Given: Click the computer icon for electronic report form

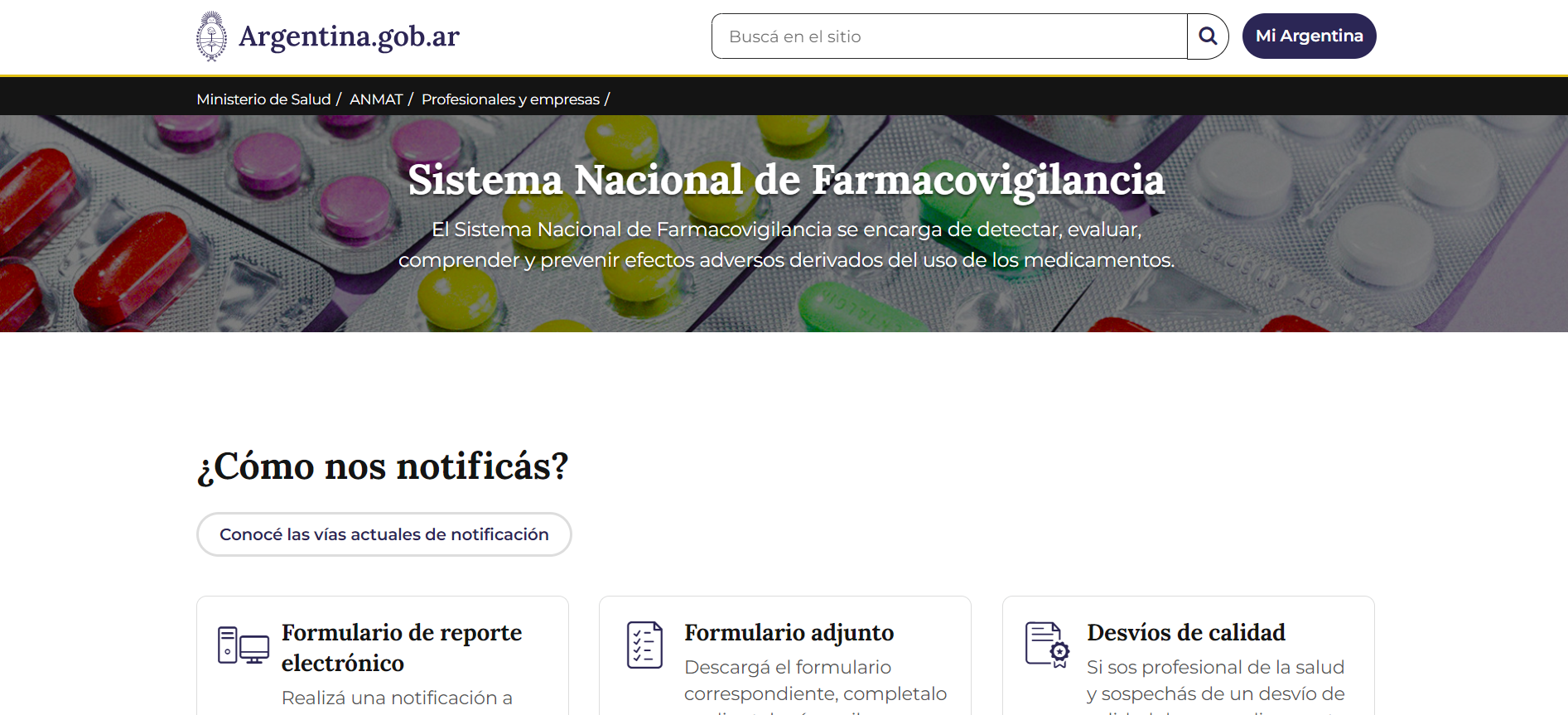Looking at the screenshot, I should click(x=243, y=645).
